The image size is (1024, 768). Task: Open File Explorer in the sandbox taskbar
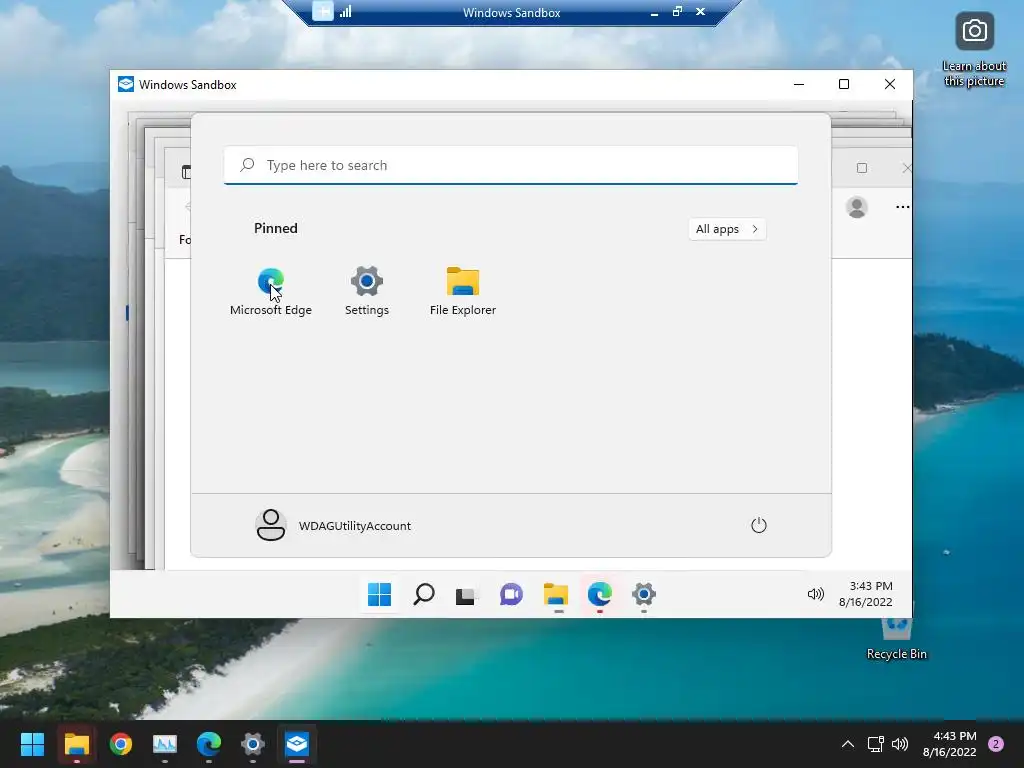tap(556, 594)
